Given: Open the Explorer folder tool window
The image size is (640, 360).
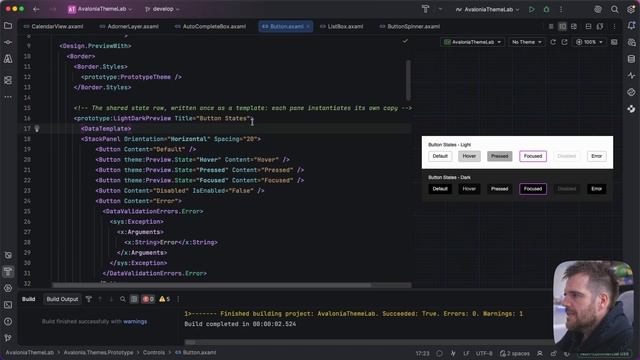Looking at the screenshot, I should [x=8, y=26].
